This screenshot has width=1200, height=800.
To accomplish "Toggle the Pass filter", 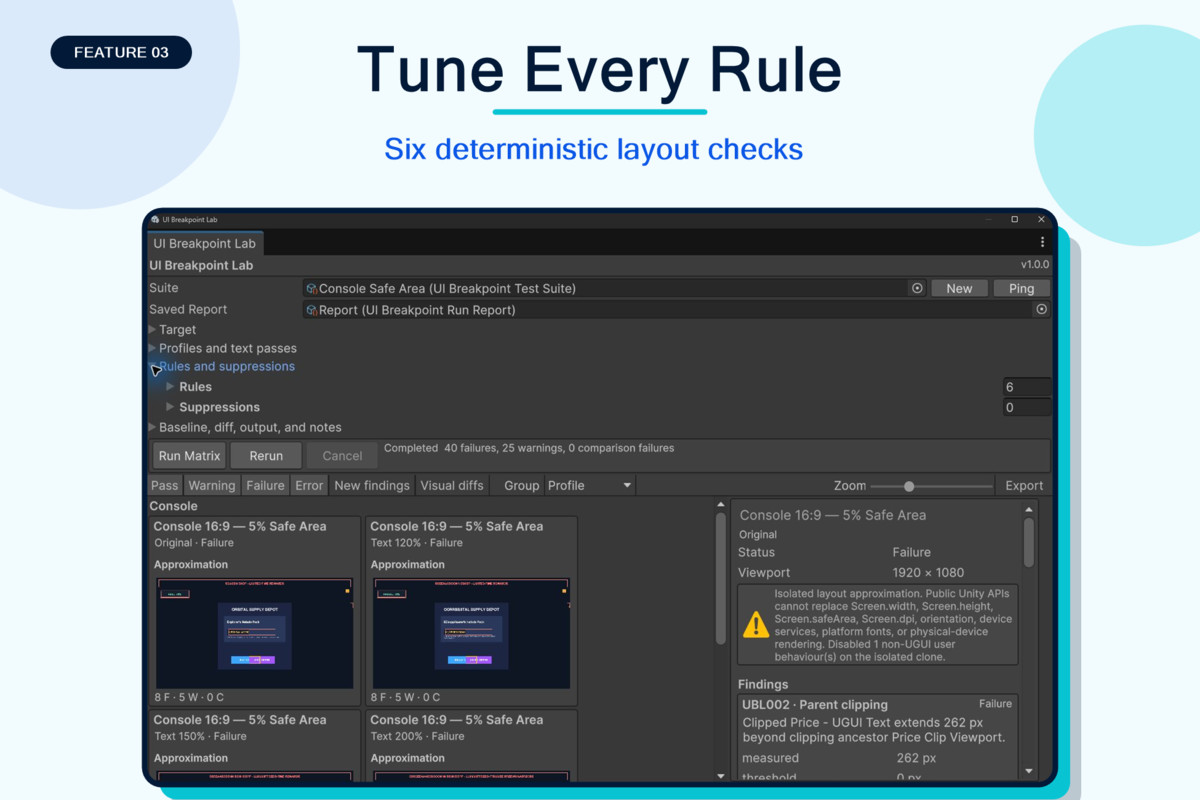I will coord(165,485).
